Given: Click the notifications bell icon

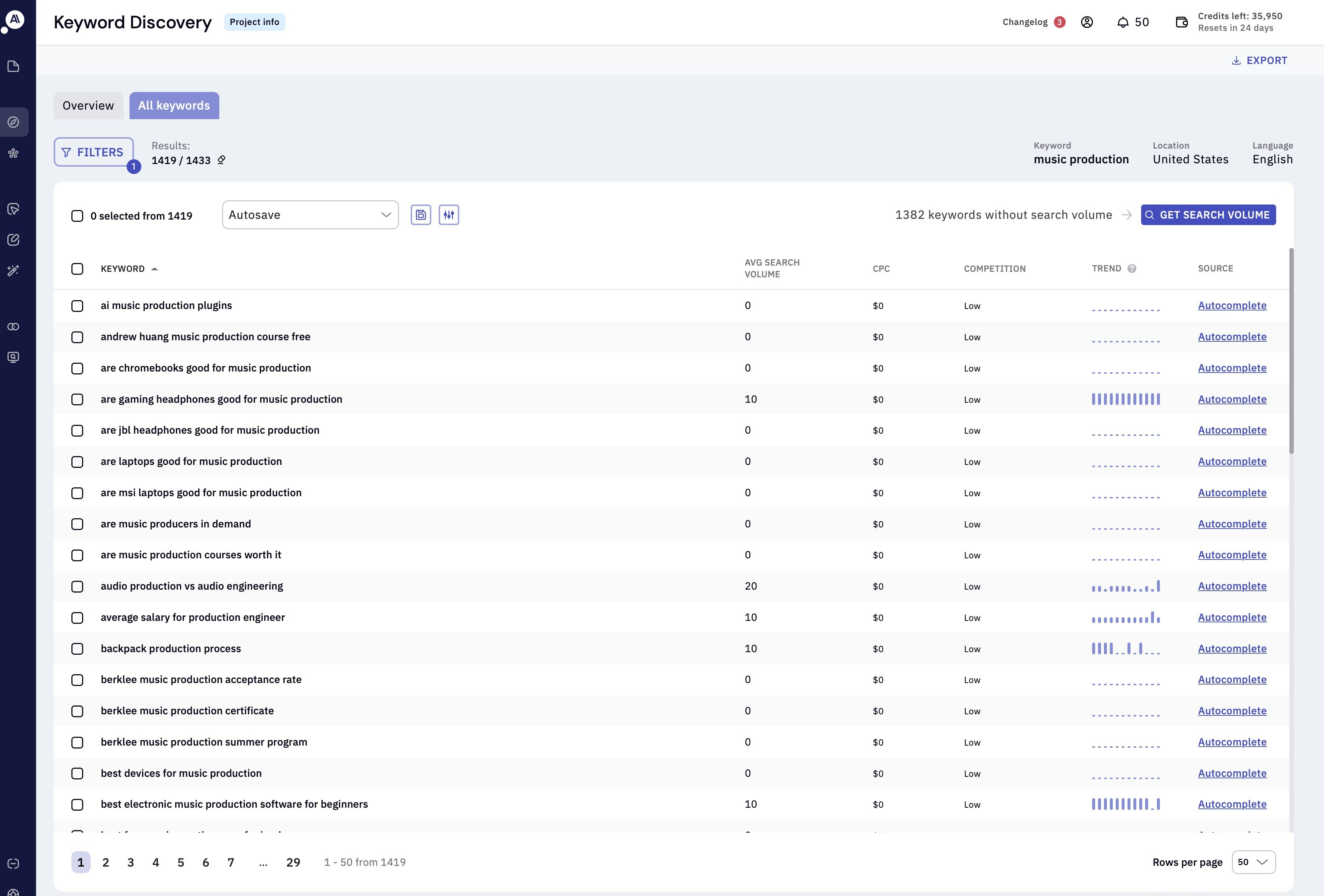Looking at the screenshot, I should pyautogui.click(x=1122, y=22).
